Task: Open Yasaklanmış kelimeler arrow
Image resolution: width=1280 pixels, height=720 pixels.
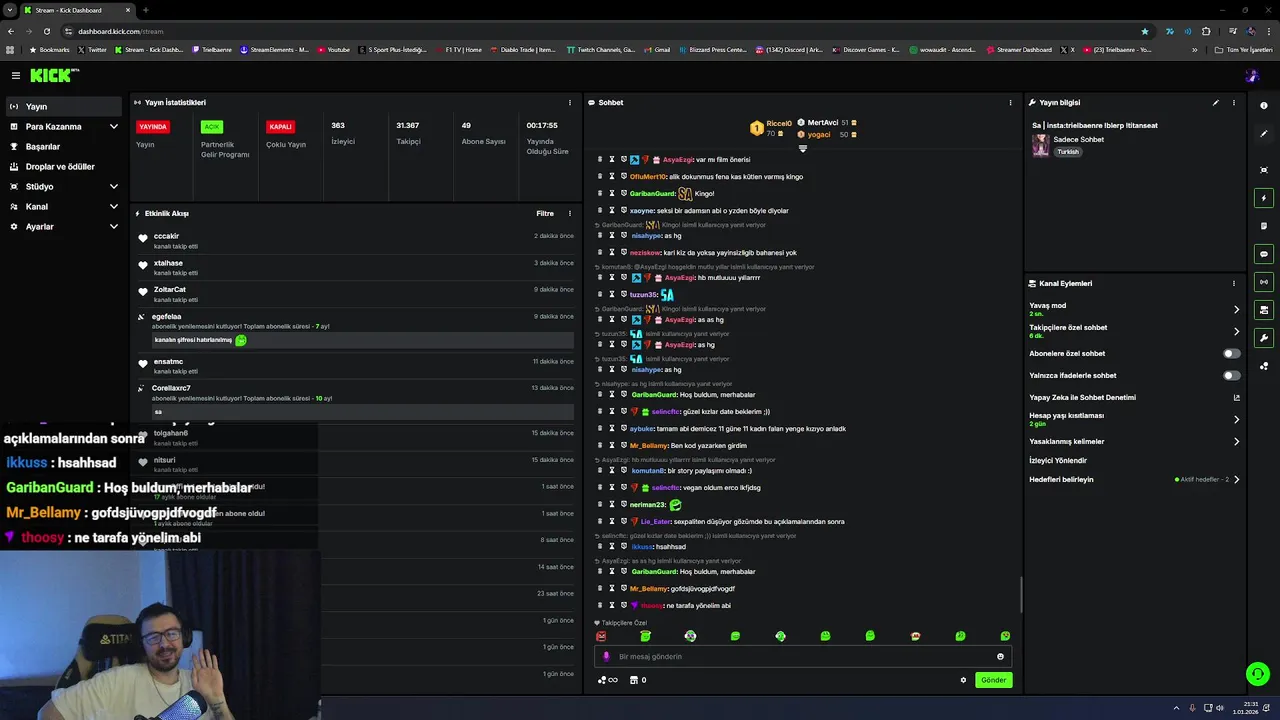Action: 1236,441
